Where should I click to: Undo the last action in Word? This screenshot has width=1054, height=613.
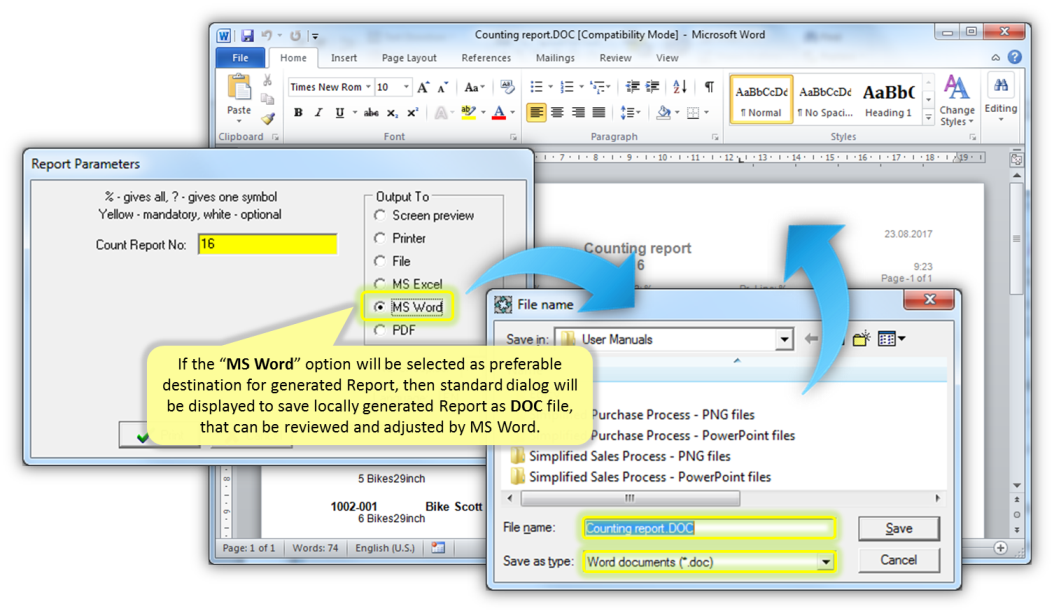coord(266,36)
